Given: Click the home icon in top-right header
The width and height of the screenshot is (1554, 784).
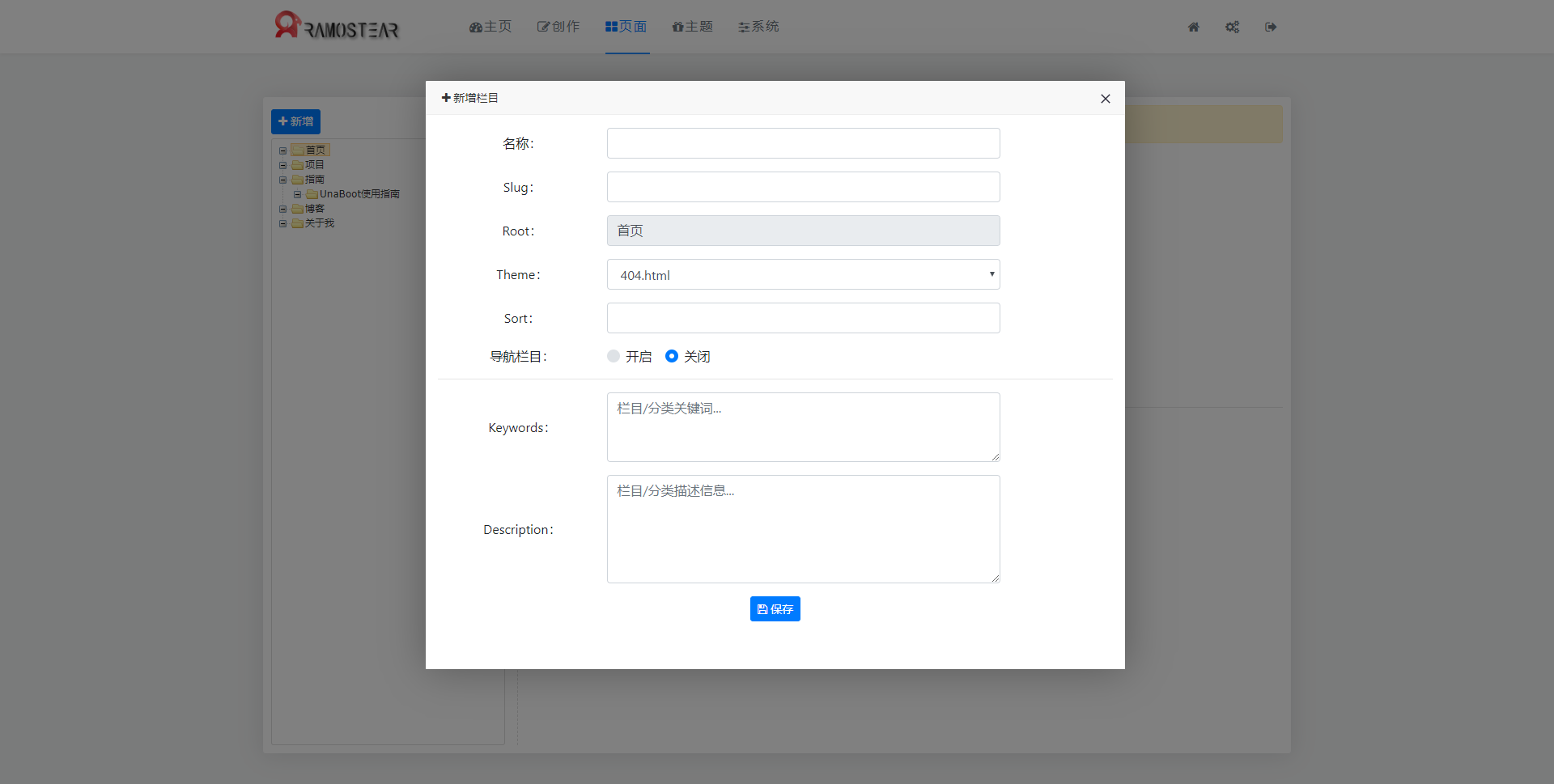Looking at the screenshot, I should [x=1193, y=28].
